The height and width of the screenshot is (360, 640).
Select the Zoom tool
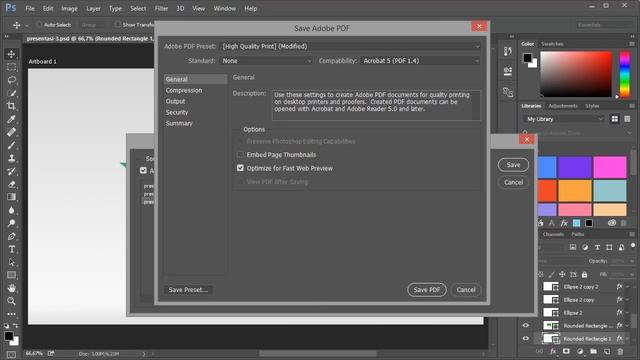[x=11, y=302]
